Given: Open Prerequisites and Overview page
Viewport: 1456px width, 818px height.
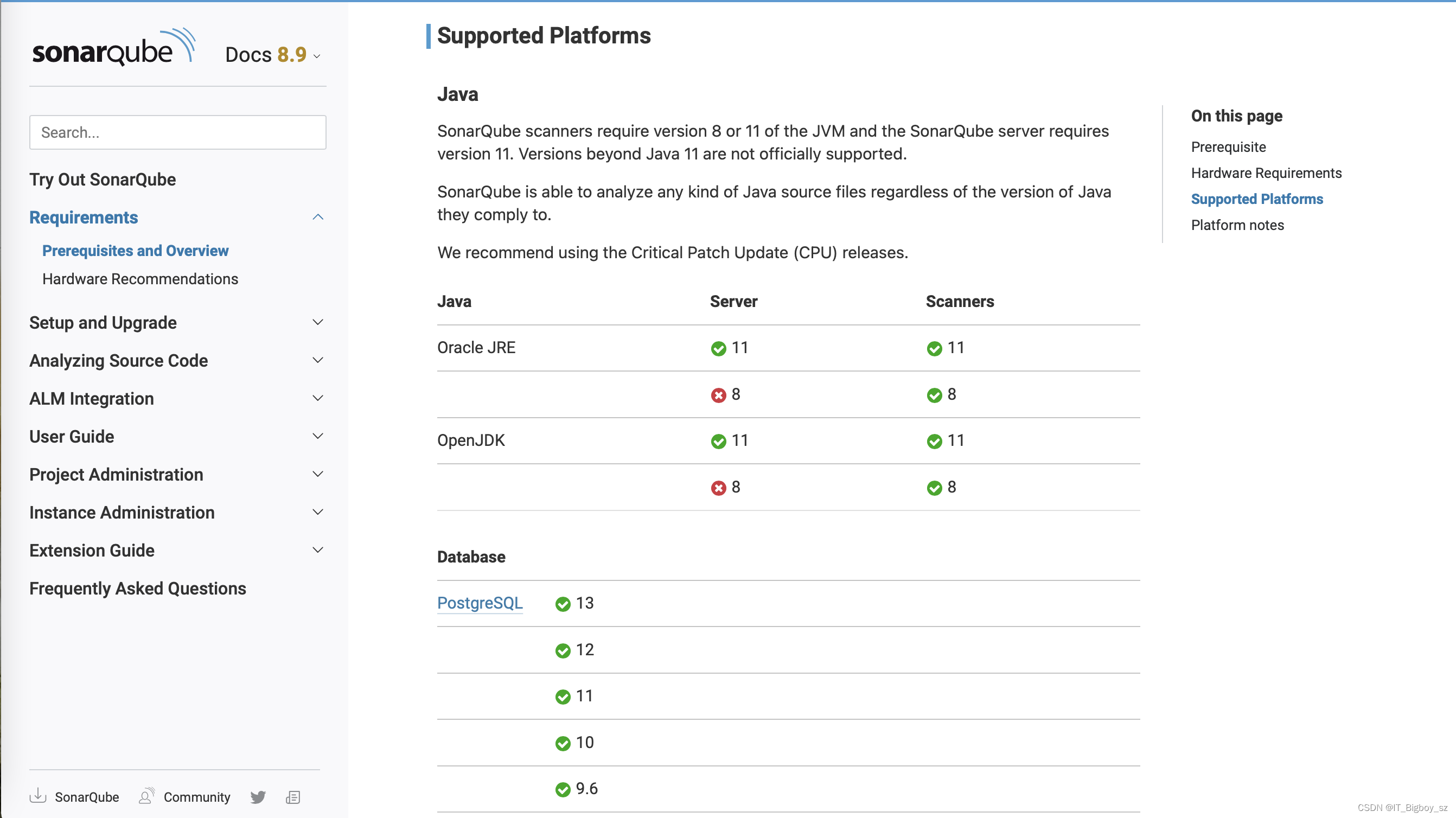Looking at the screenshot, I should tap(135, 251).
